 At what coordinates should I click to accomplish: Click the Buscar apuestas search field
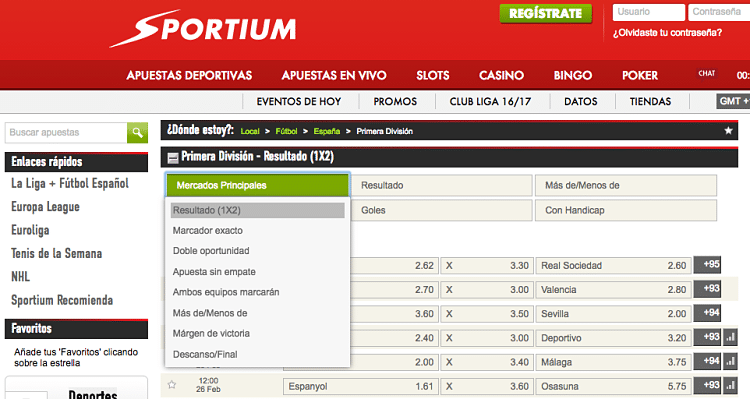(x=66, y=133)
